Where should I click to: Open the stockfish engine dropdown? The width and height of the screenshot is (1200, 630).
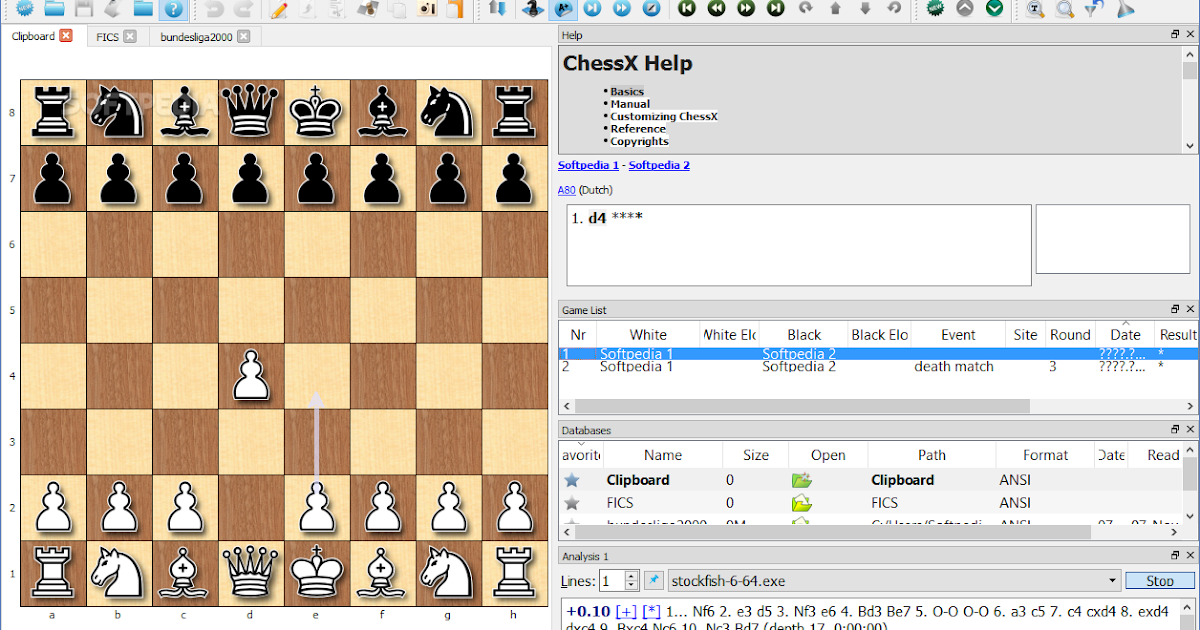(x=1113, y=580)
